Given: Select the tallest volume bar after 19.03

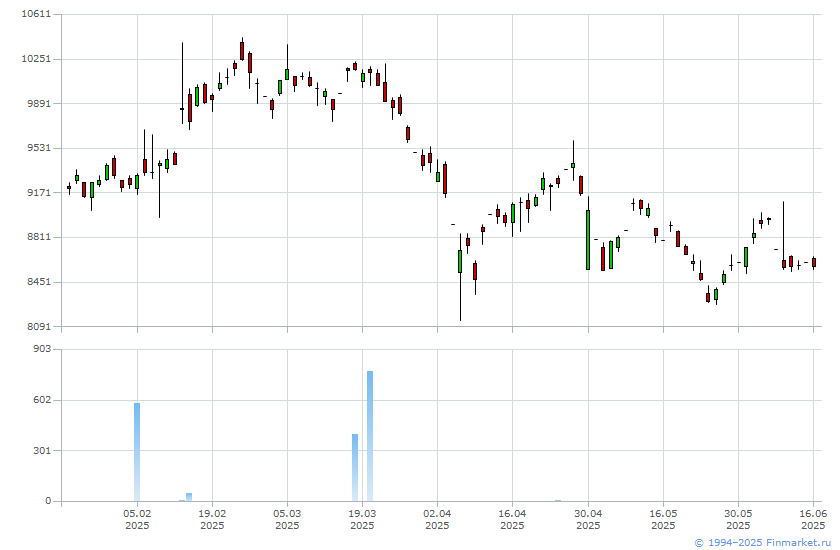Looking at the screenshot, I should tap(370, 436).
